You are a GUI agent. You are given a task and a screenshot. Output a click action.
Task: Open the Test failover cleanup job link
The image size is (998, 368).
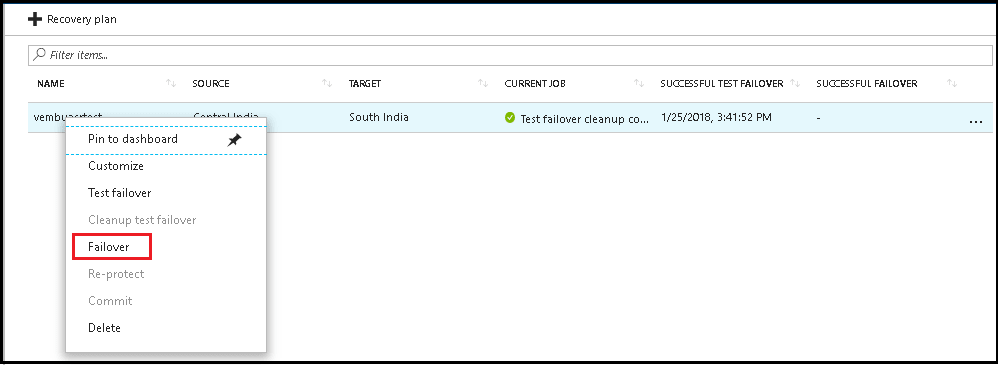click(x=584, y=118)
